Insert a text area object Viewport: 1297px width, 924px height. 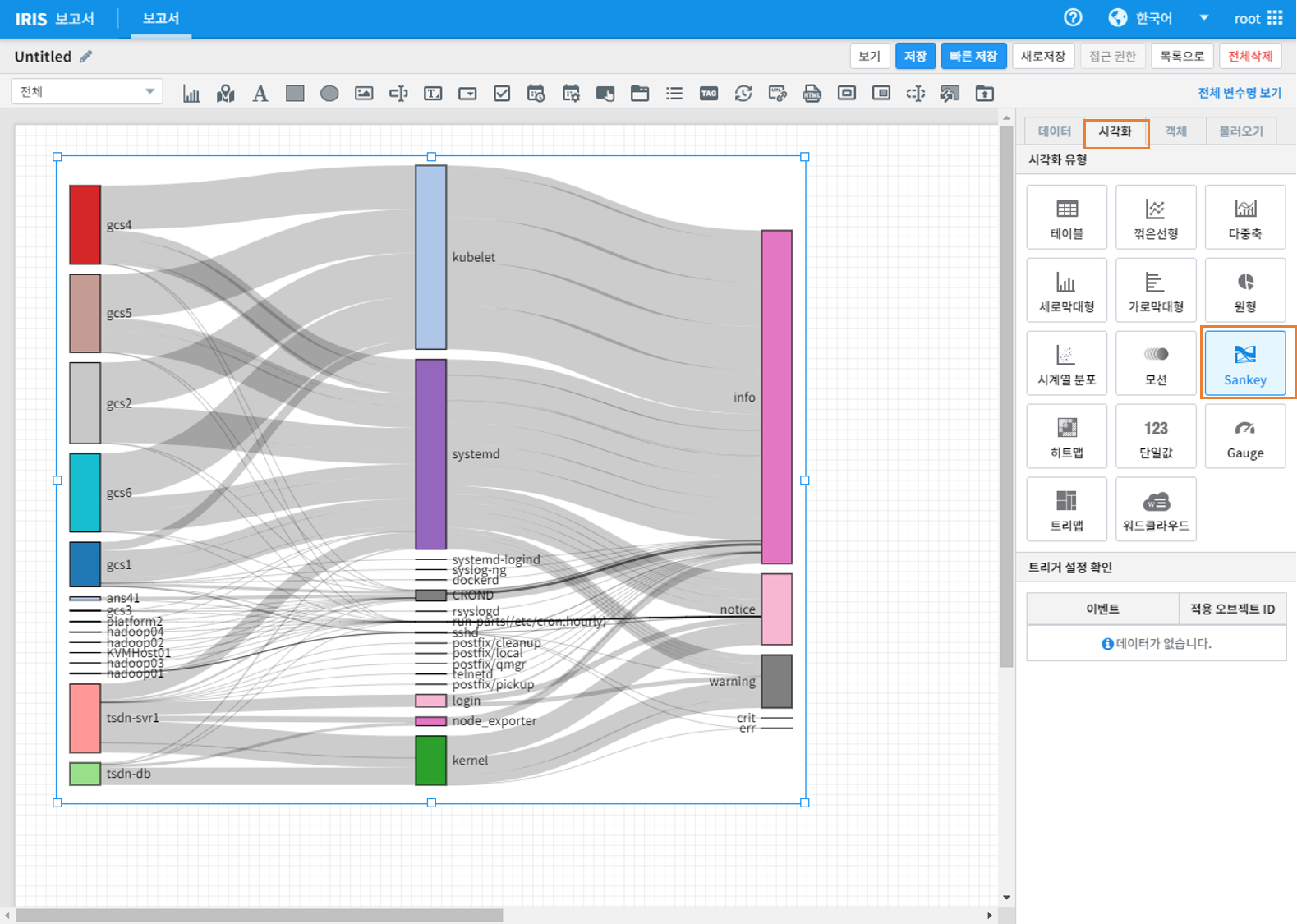point(433,94)
